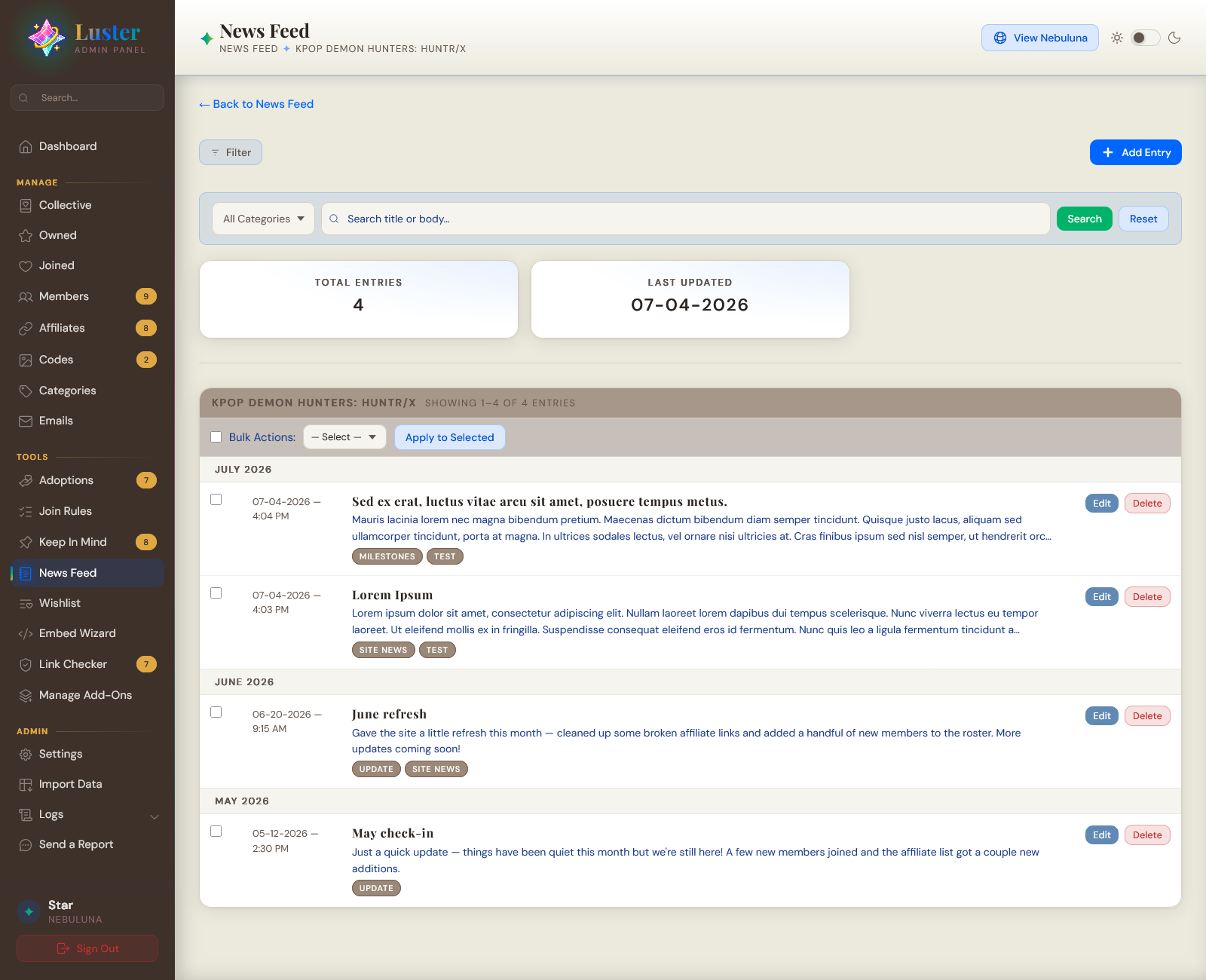1206x980 pixels.
Task: Go to Affiliates in sidebar
Action: pos(87,328)
